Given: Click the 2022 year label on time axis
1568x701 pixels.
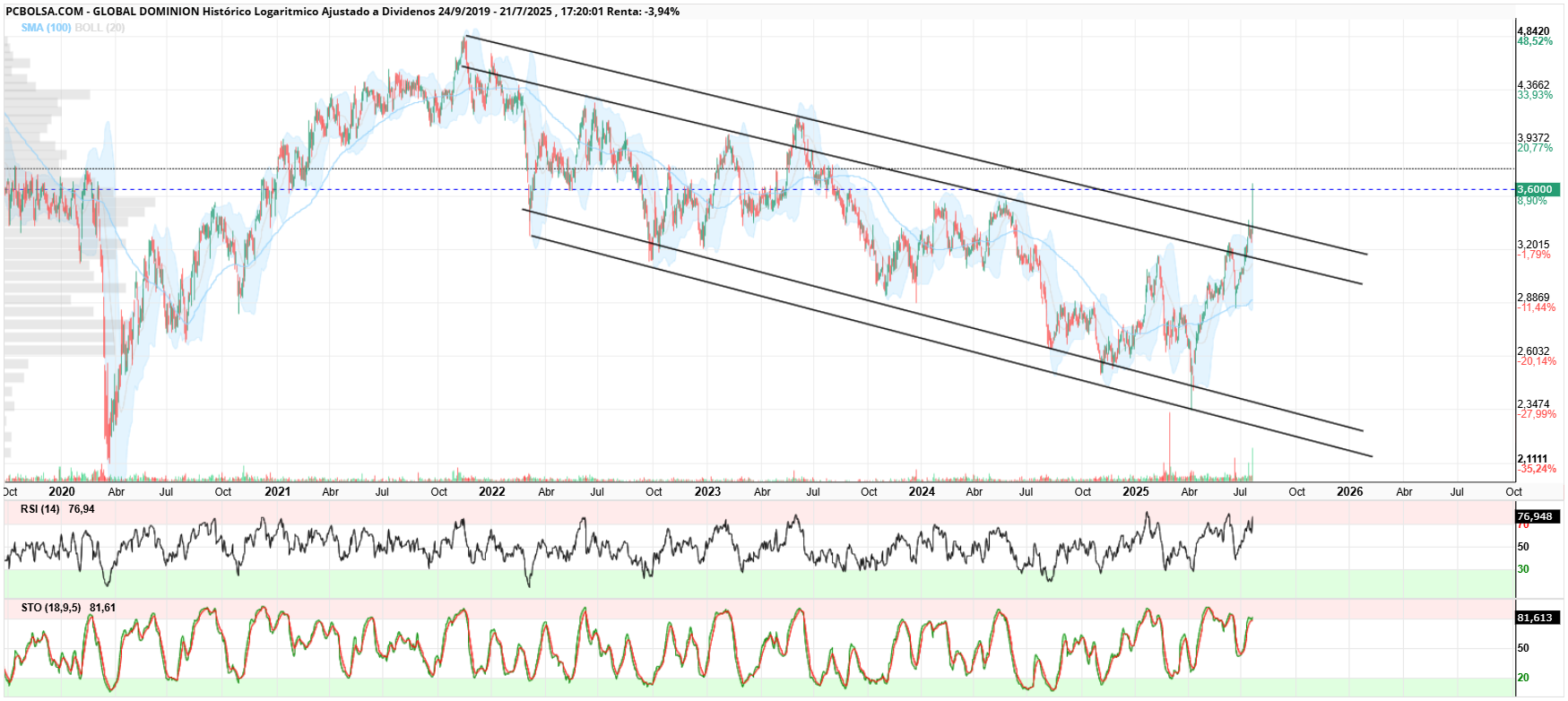Looking at the screenshot, I should (x=492, y=491).
